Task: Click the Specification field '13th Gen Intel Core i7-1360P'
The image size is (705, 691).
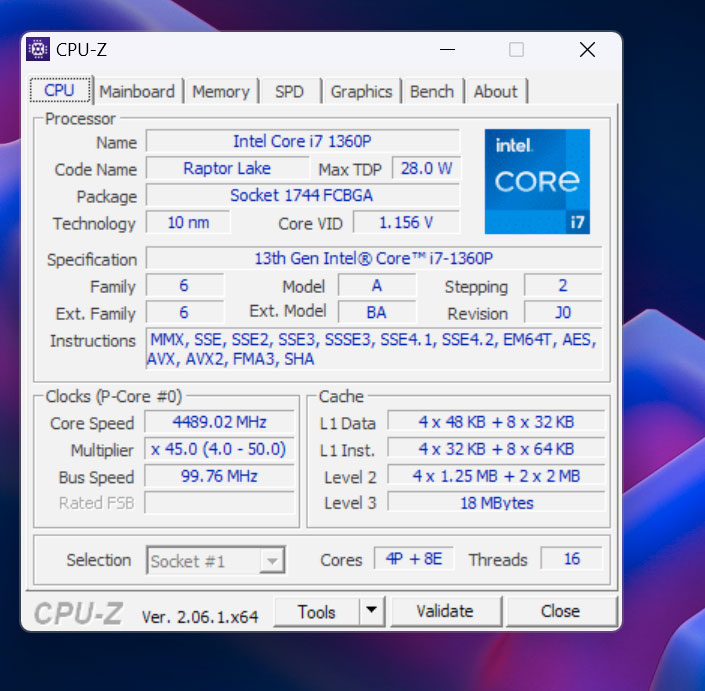Action: [x=374, y=259]
